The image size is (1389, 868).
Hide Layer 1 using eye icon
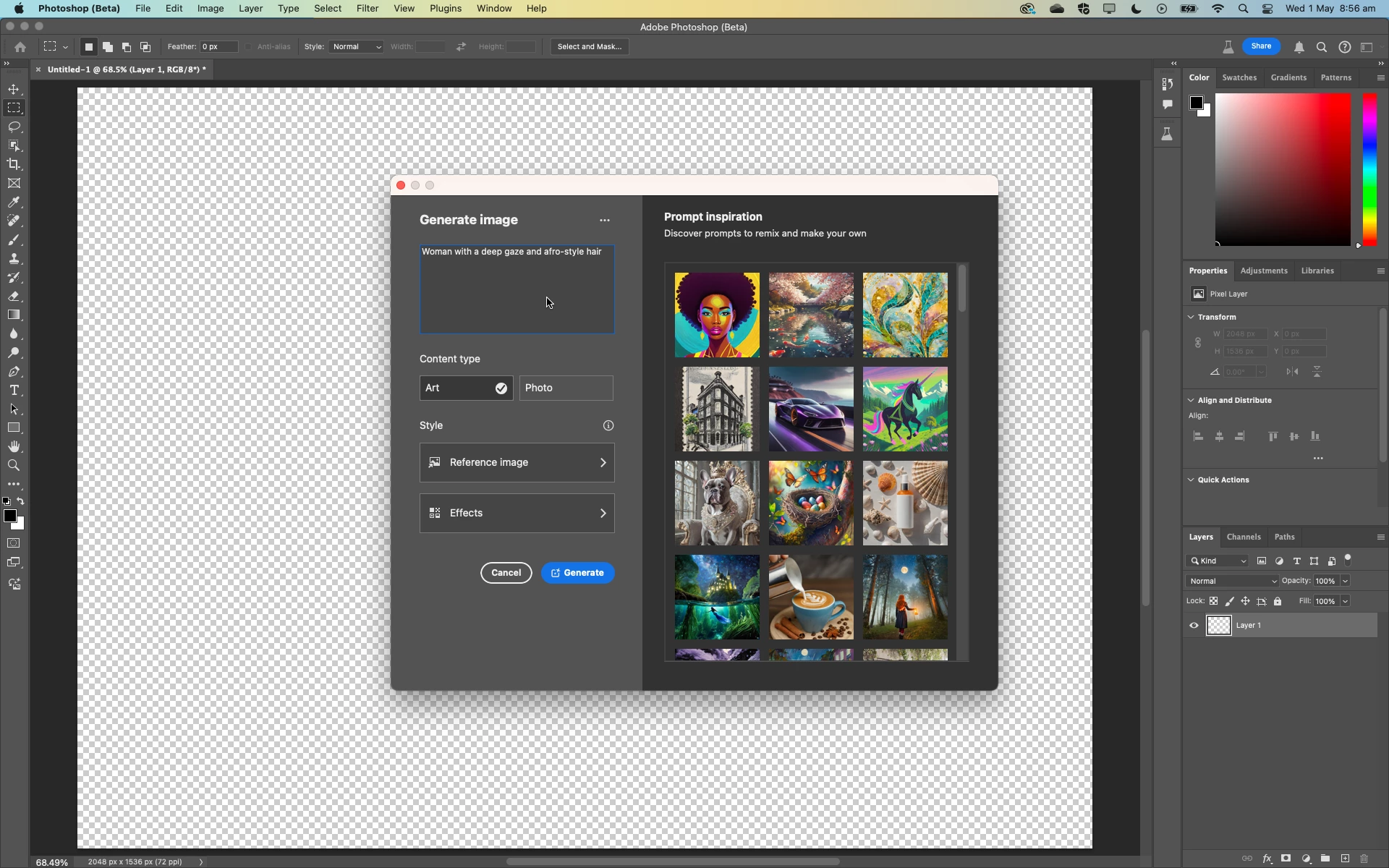pyautogui.click(x=1194, y=626)
